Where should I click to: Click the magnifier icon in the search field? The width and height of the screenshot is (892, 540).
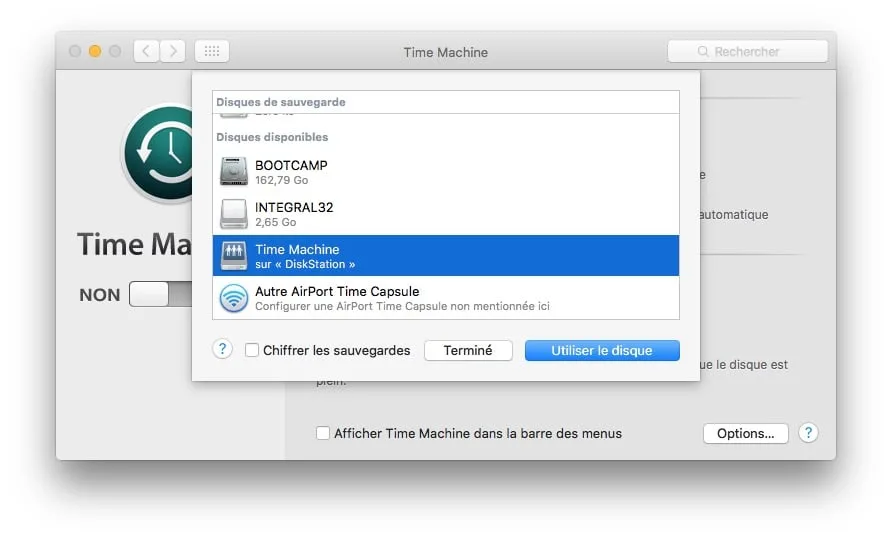click(703, 51)
